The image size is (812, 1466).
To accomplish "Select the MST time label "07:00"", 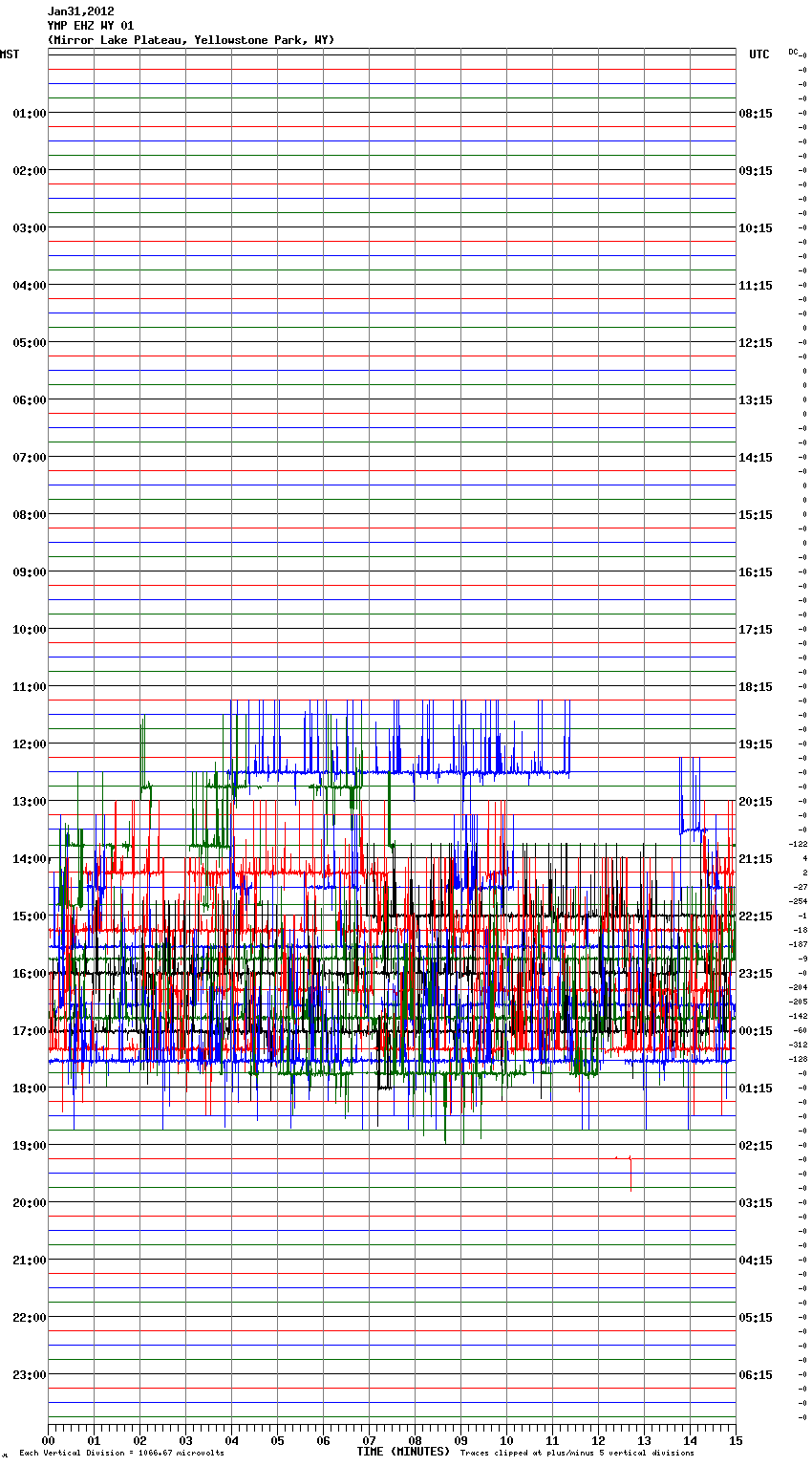I will pyautogui.click(x=30, y=458).
